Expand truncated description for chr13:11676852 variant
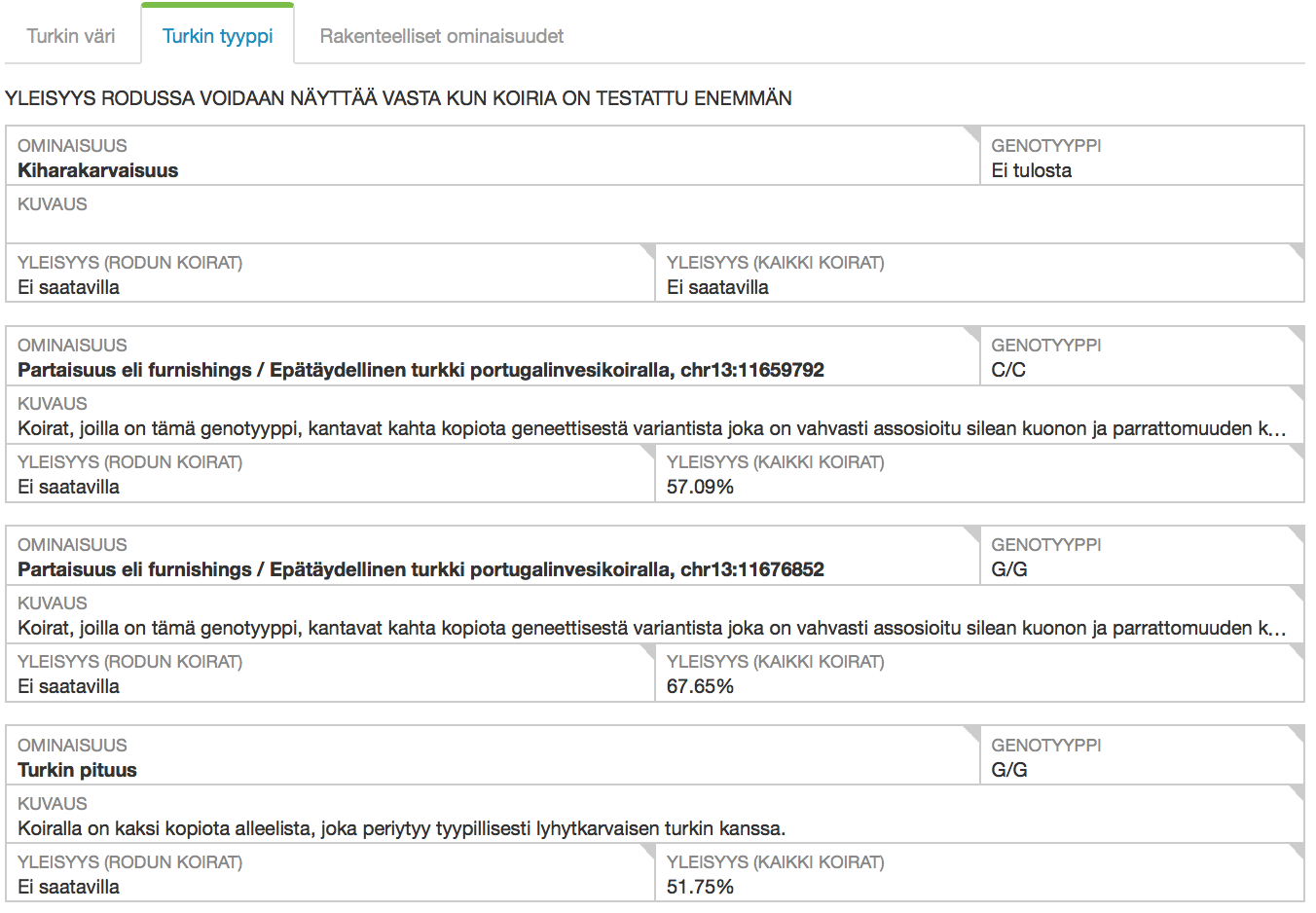Image resolution: width=1316 pixels, height=913 pixels. point(1297,592)
